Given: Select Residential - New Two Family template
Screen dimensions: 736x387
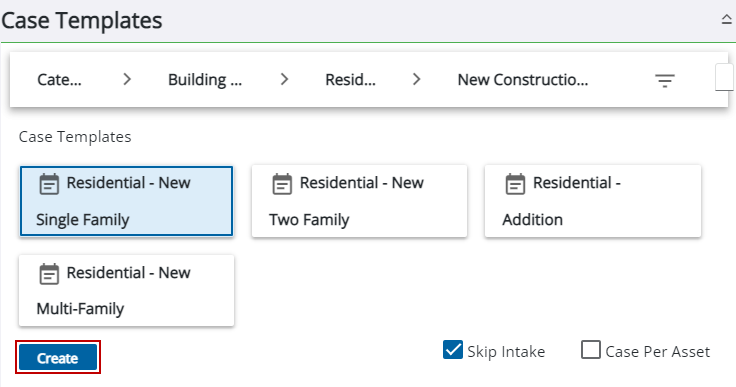Looking at the screenshot, I should pos(360,201).
